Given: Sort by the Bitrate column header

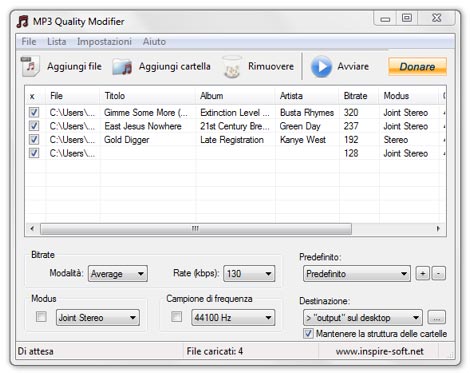Looking at the screenshot, I should tap(358, 96).
